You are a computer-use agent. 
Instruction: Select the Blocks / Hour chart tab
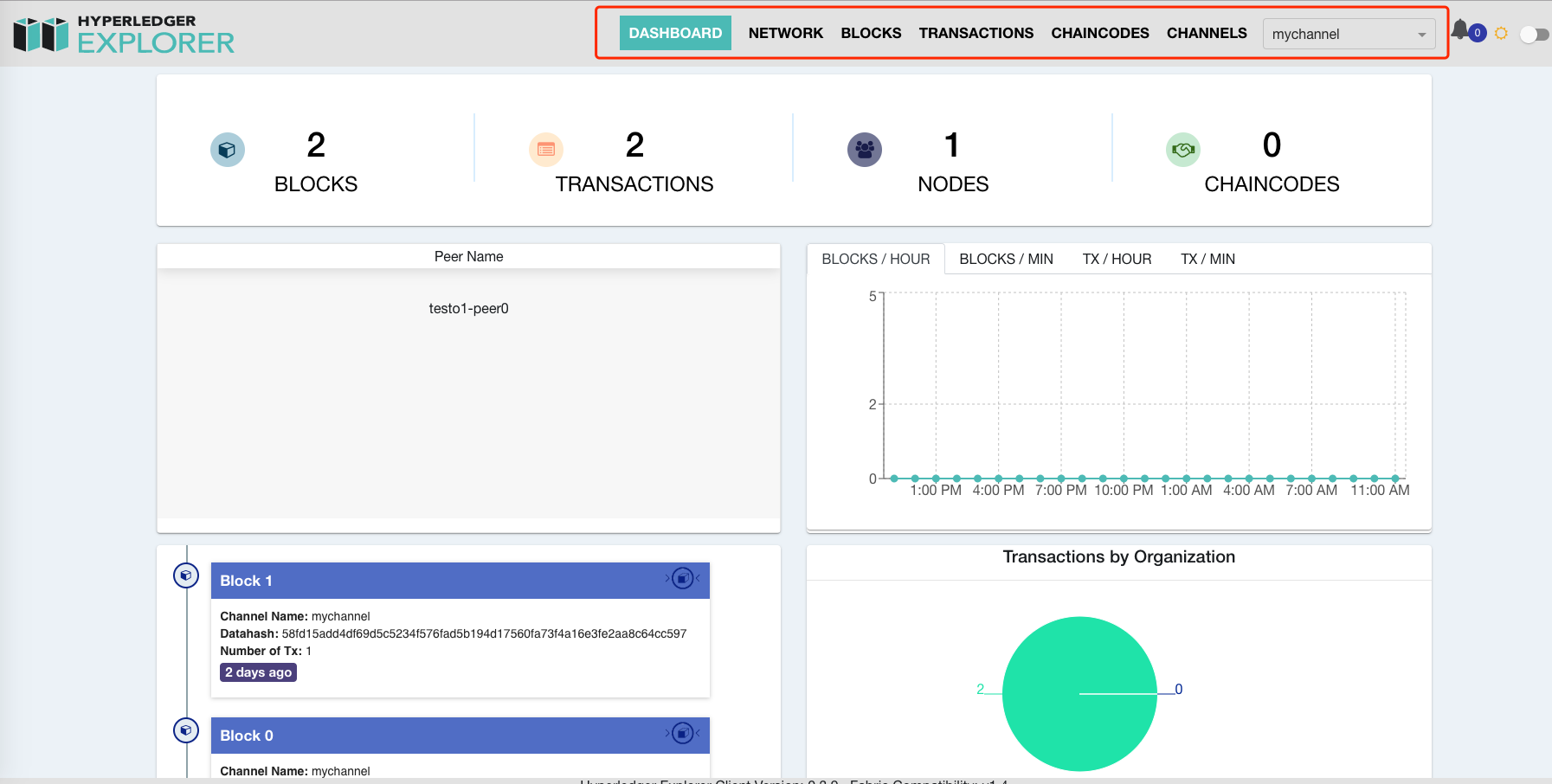pos(876,259)
